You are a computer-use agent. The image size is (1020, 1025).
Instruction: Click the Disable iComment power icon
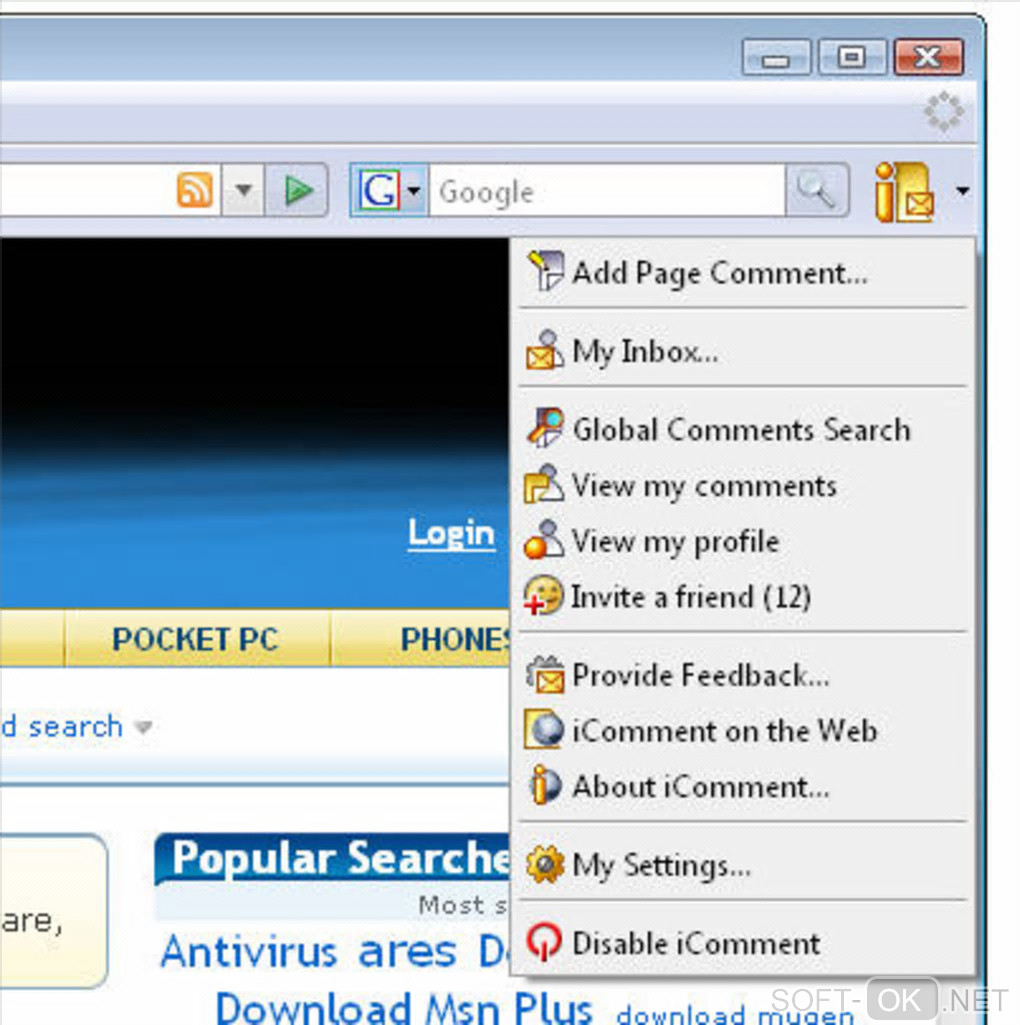(x=544, y=942)
